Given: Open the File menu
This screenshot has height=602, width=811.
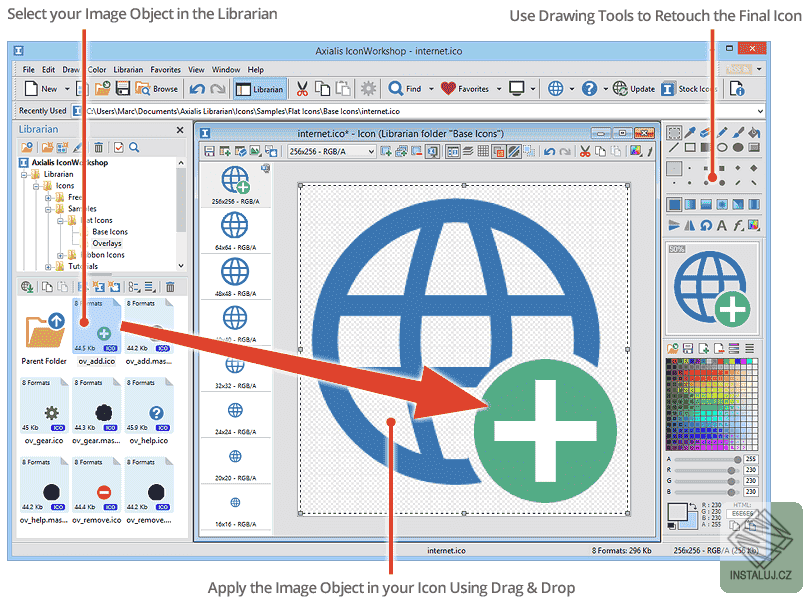Looking at the screenshot, I should pos(28,69).
